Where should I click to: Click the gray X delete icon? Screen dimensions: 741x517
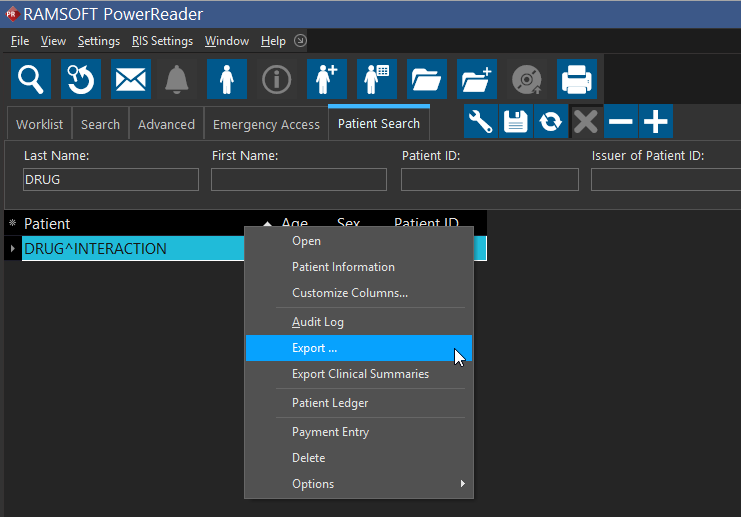click(586, 121)
